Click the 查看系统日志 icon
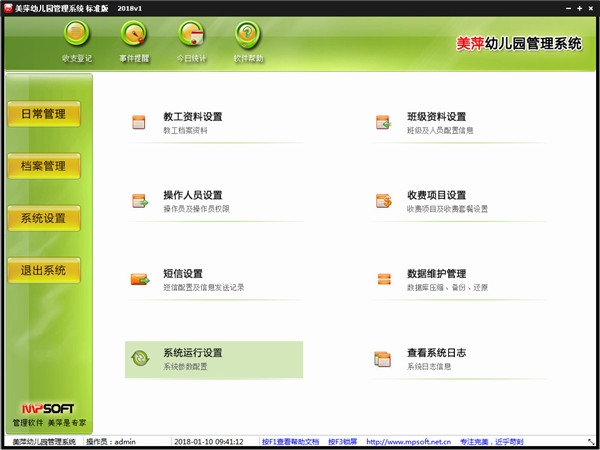This screenshot has height=450, width=600. point(382,358)
